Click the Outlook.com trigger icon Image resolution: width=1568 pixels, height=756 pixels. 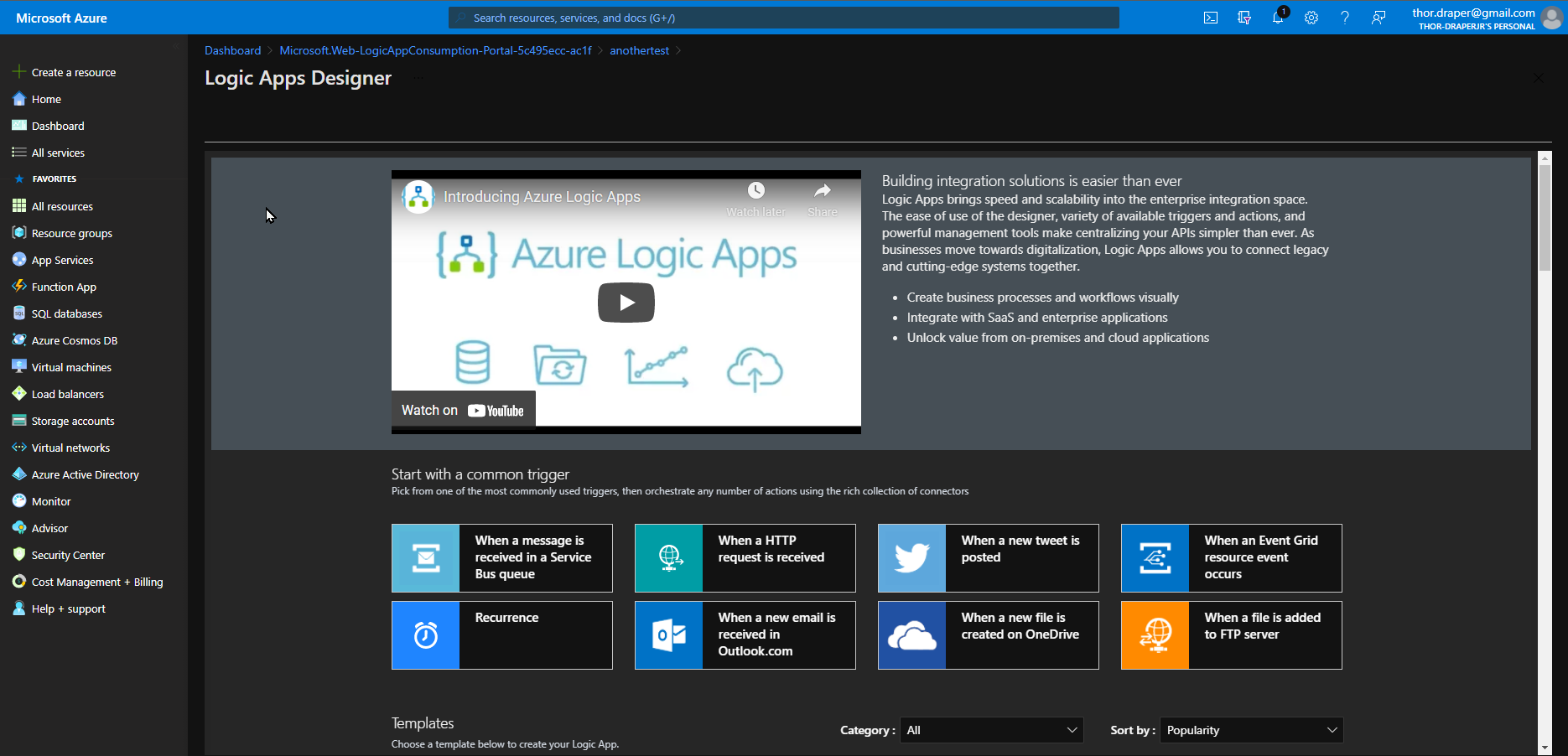click(669, 635)
